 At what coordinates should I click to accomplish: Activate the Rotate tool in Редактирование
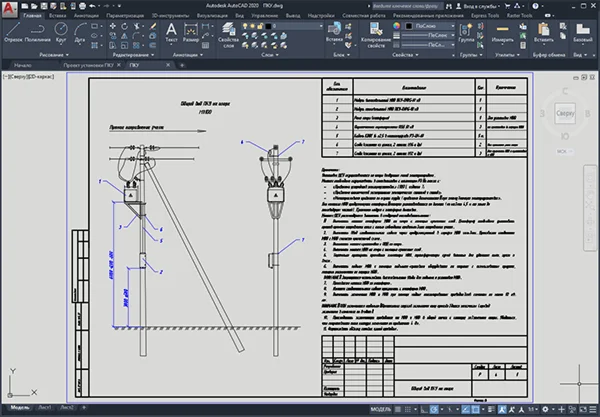(125, 26)
